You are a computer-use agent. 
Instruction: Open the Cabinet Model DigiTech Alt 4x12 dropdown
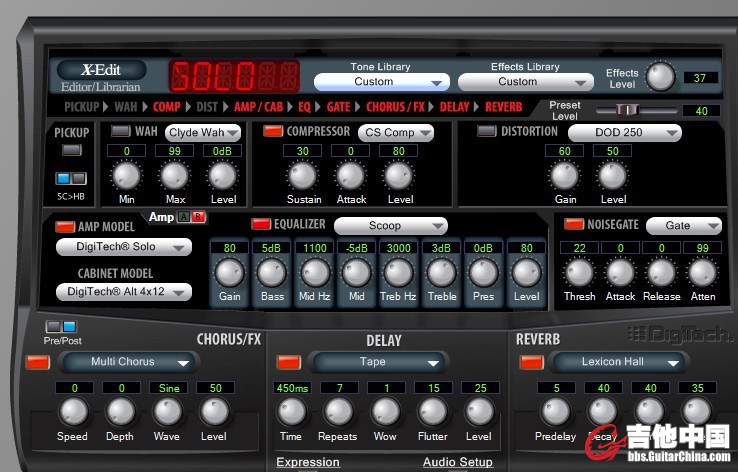[123, 292]
